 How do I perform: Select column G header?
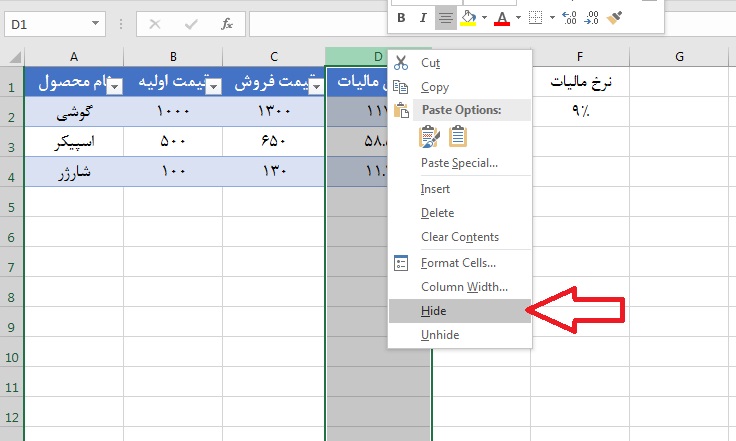pyautogui.click(x=679, y=57)
